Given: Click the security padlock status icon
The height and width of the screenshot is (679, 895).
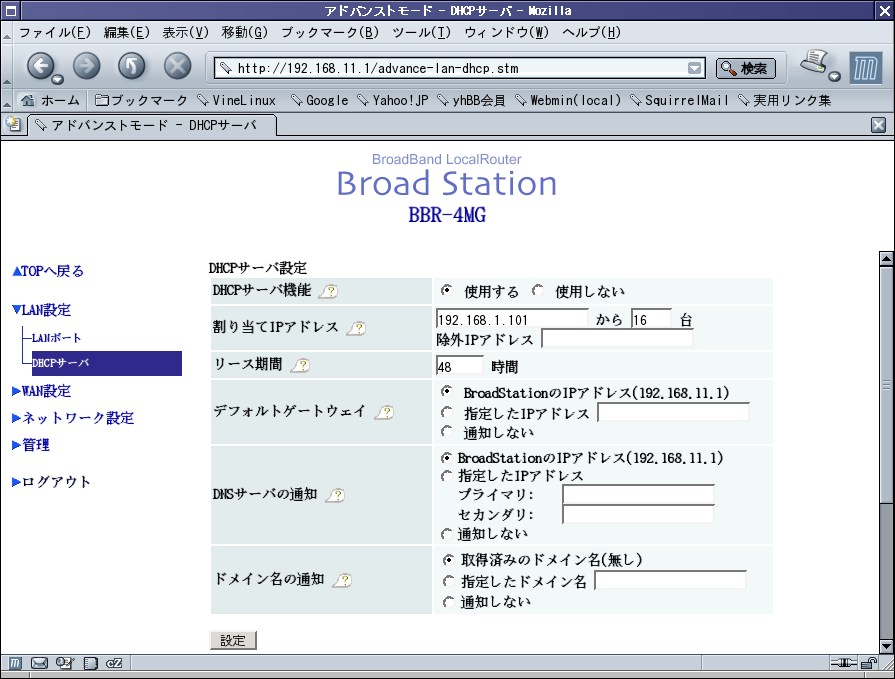Looking at the screenshot, I should 869,662.
